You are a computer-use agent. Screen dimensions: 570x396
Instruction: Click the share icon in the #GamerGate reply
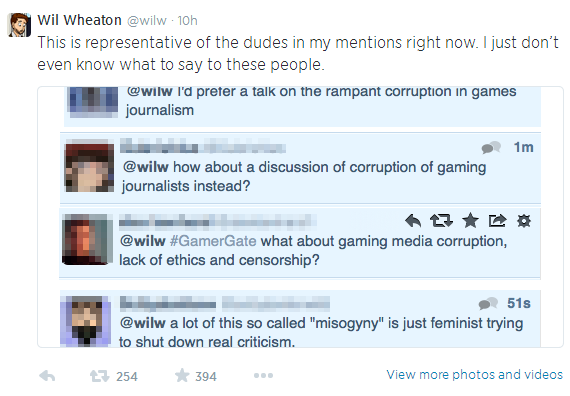point(497,221)
